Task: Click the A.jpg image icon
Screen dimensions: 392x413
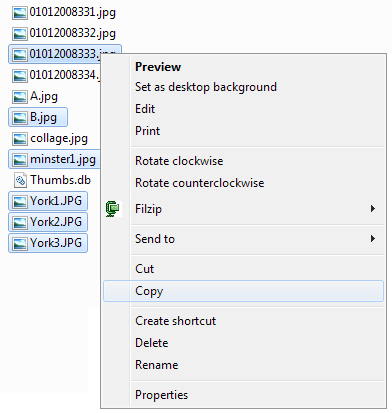Action: pyautogui.click(x=20, y=97)
